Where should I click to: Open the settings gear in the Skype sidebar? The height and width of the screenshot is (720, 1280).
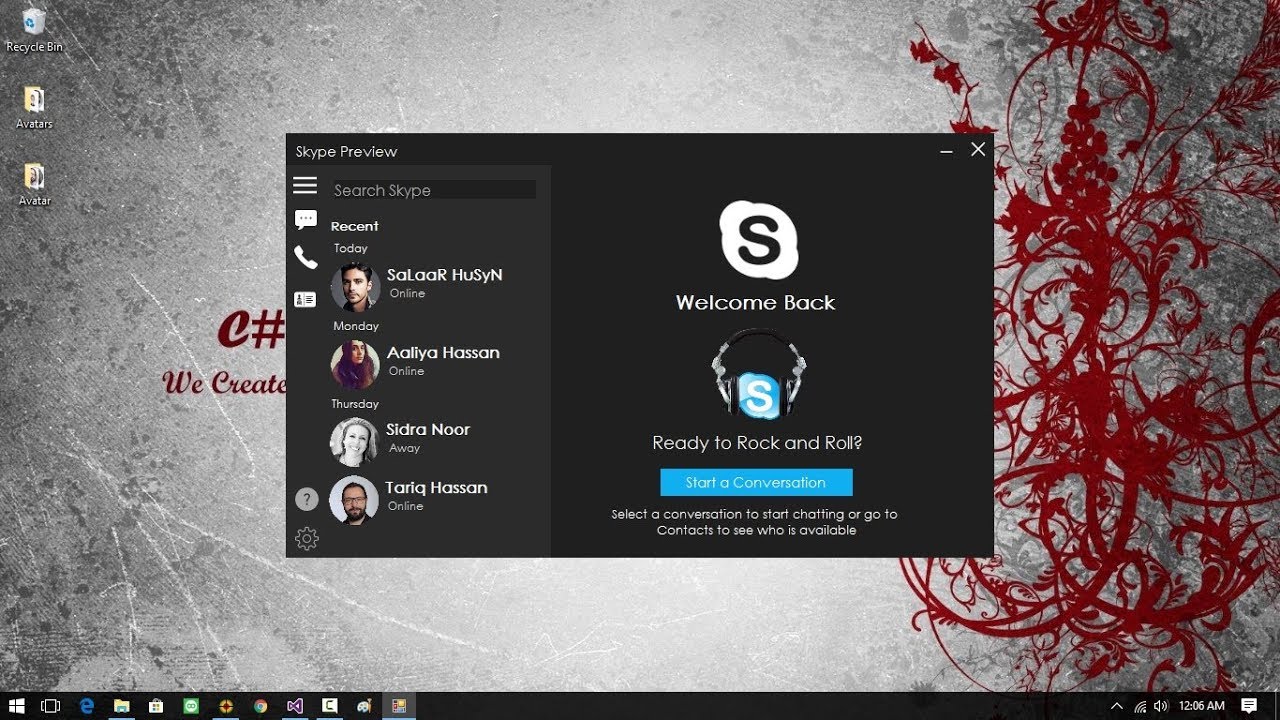pos(307,539)
